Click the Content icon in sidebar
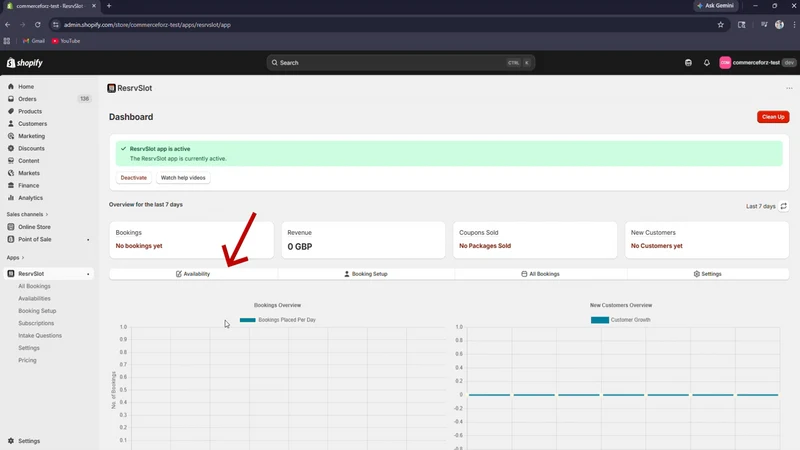Image resolution: width=800 pixels, height=450 pixels. point(11,161)
